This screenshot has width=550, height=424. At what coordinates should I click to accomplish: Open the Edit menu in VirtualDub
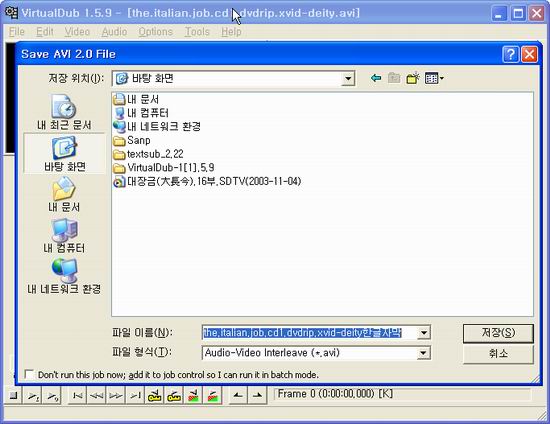(45, 32)
